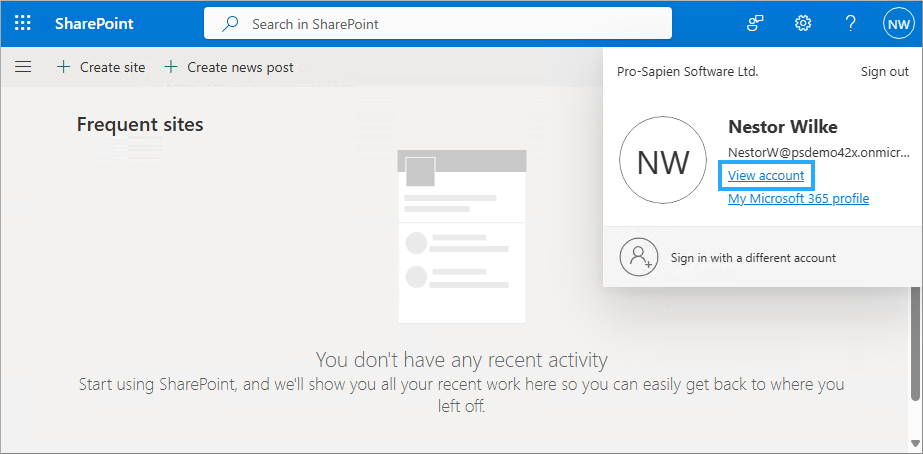
Task: Click "You don't have any recent activity" text
Action: point(462,359)
